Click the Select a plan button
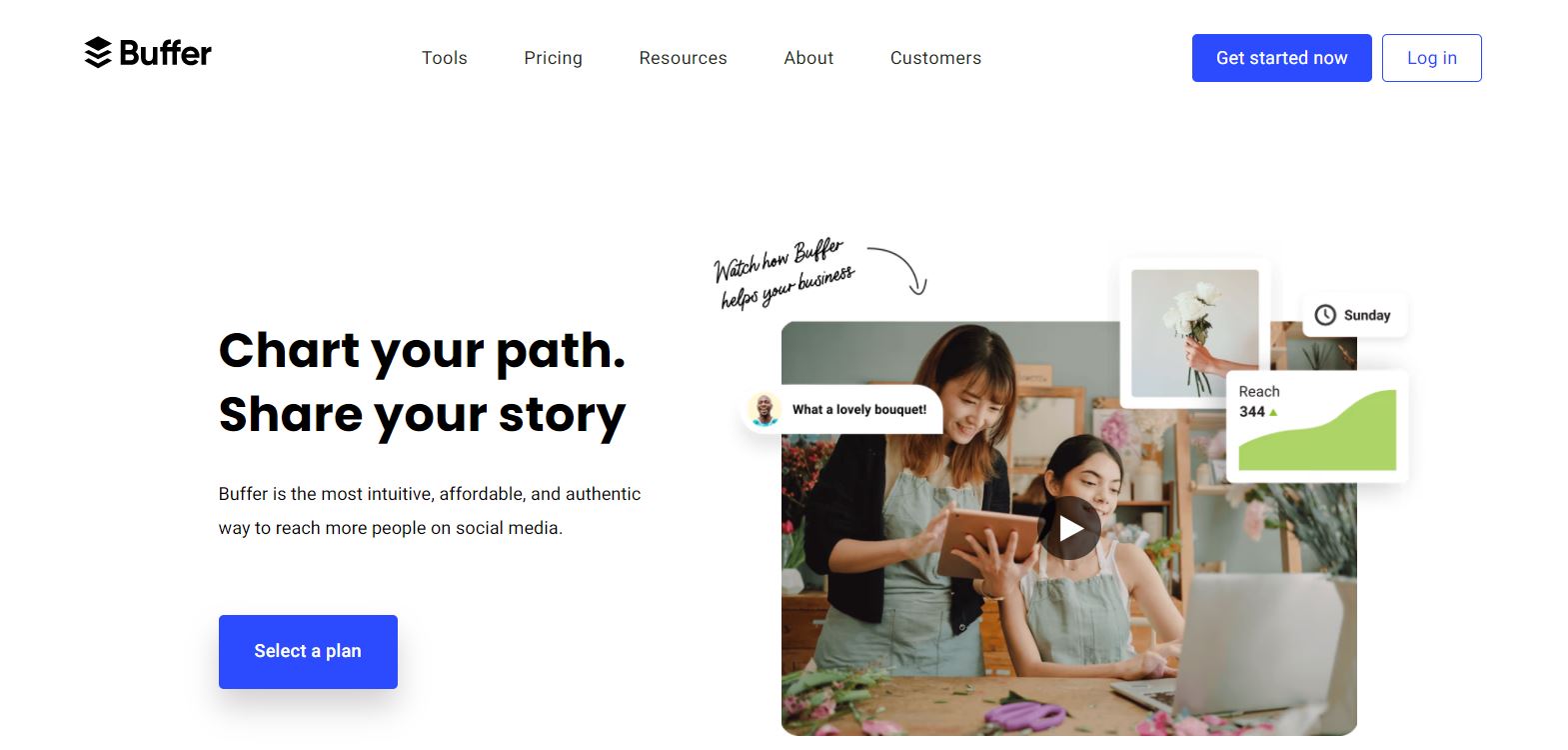Screen dimensions: 1568x750 pos(308,651)
